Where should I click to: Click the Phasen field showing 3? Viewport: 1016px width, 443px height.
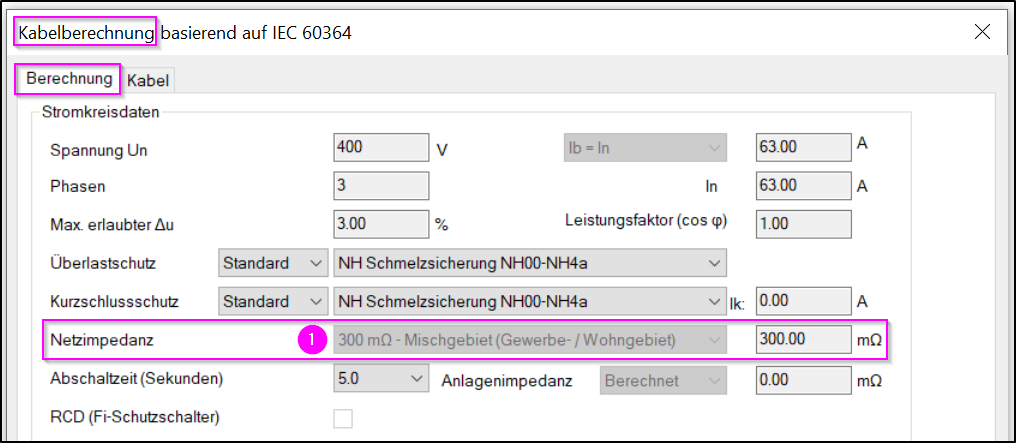(x=381, y=186)
